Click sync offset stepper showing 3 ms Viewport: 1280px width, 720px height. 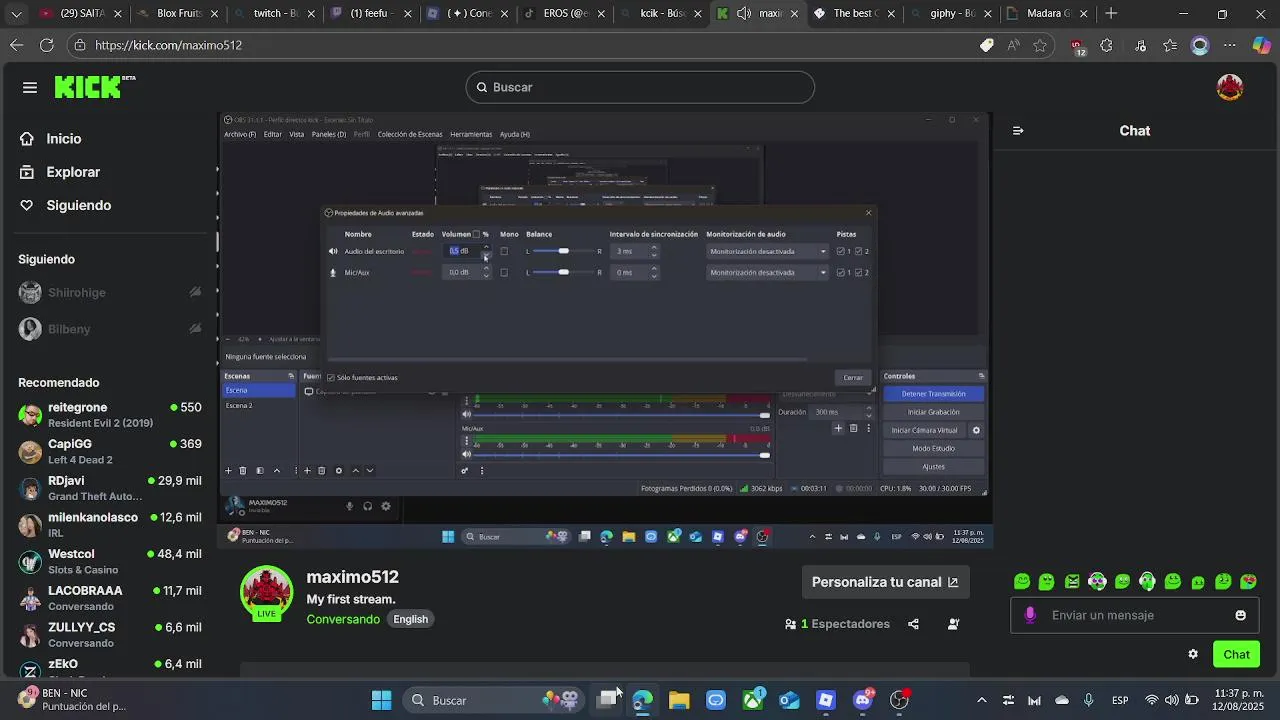coord(654,251)
